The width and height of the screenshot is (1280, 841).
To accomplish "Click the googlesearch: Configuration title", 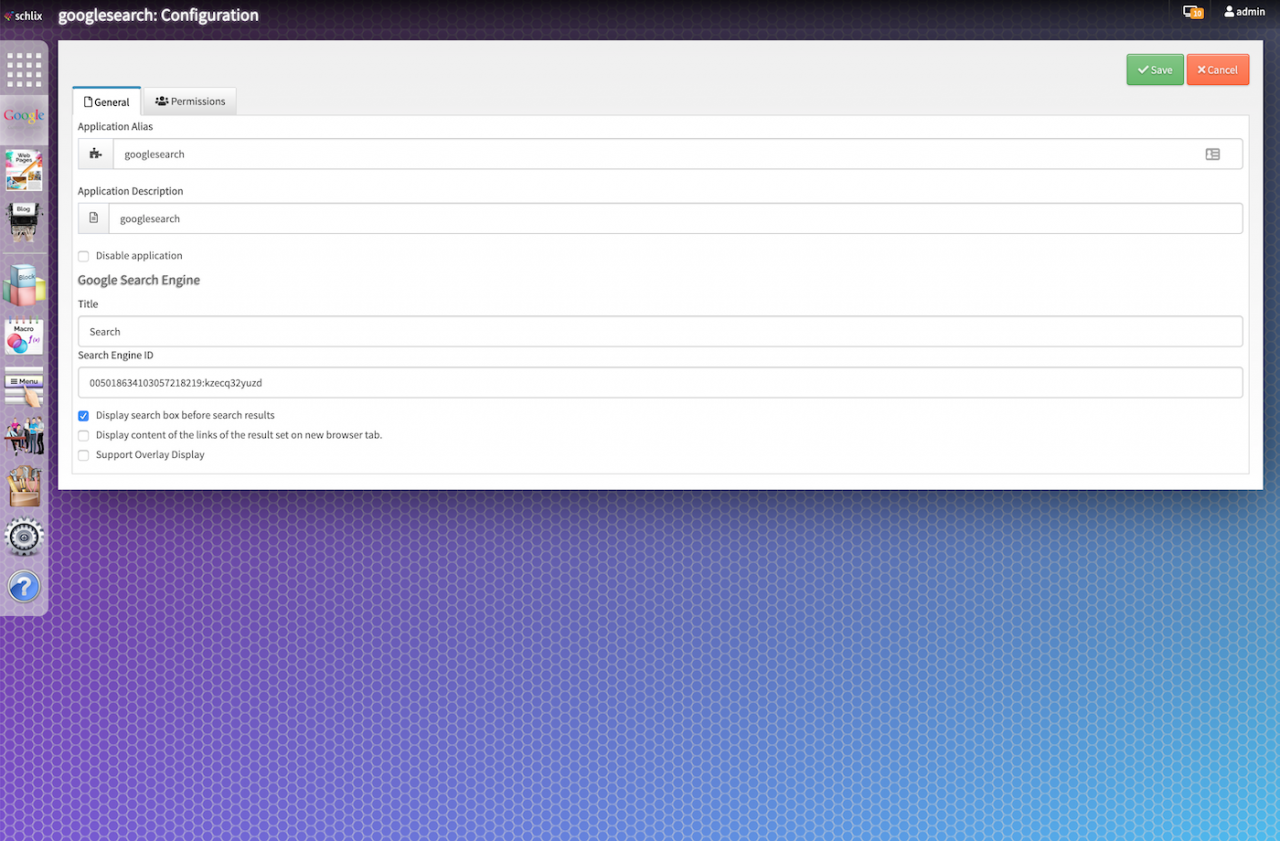I will tap(158, 15).
